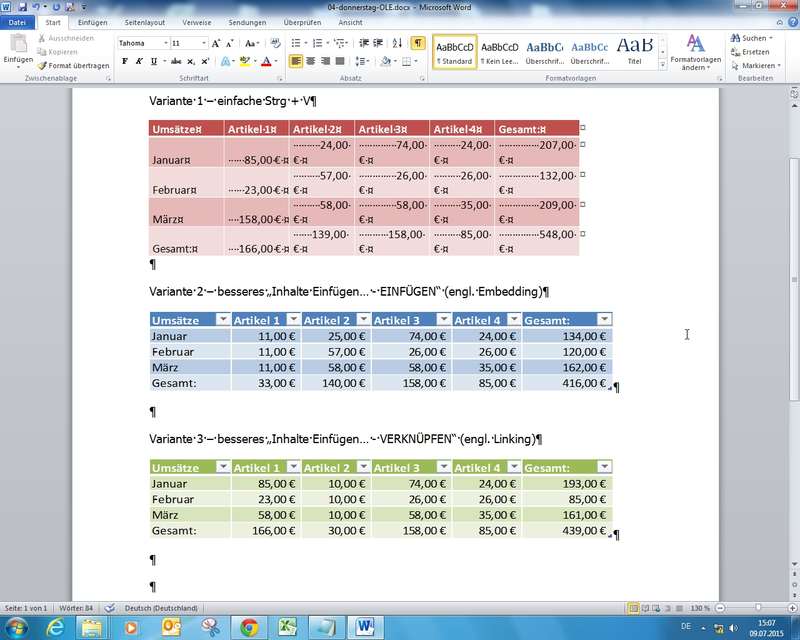
Task: Toggle strikethrough formatting
Action: [x=177, y=61]
